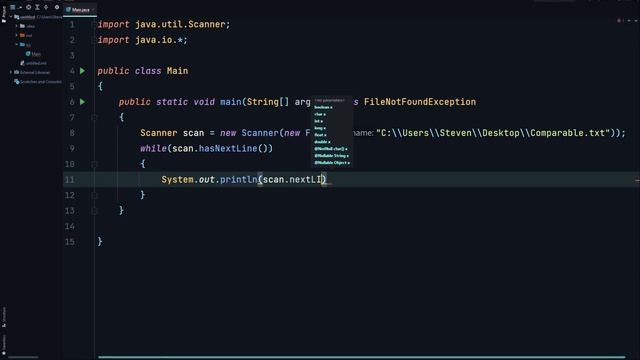
Task: Click 'Scanner' in the import on line 1
Action: pos(207,24)
